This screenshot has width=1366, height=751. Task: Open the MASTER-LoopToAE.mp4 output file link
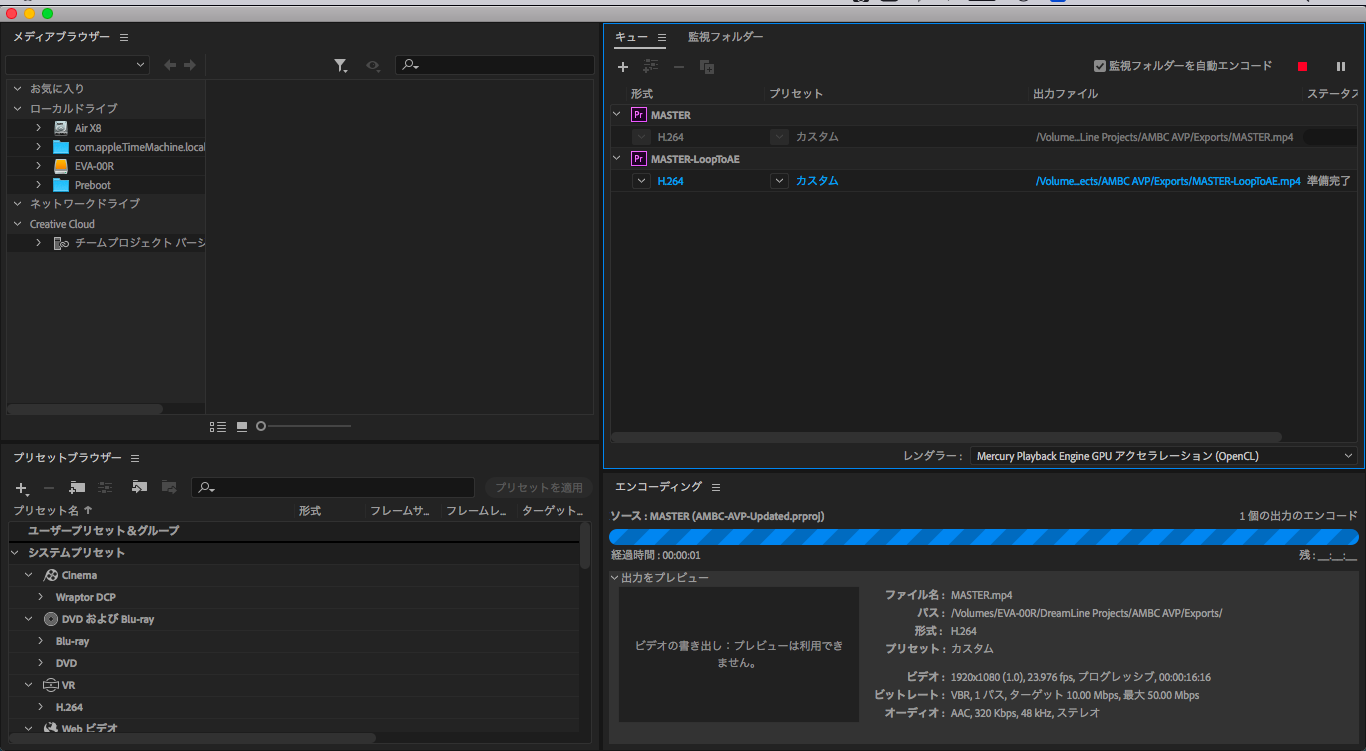pyautogui.click(x=1167, y=181)
